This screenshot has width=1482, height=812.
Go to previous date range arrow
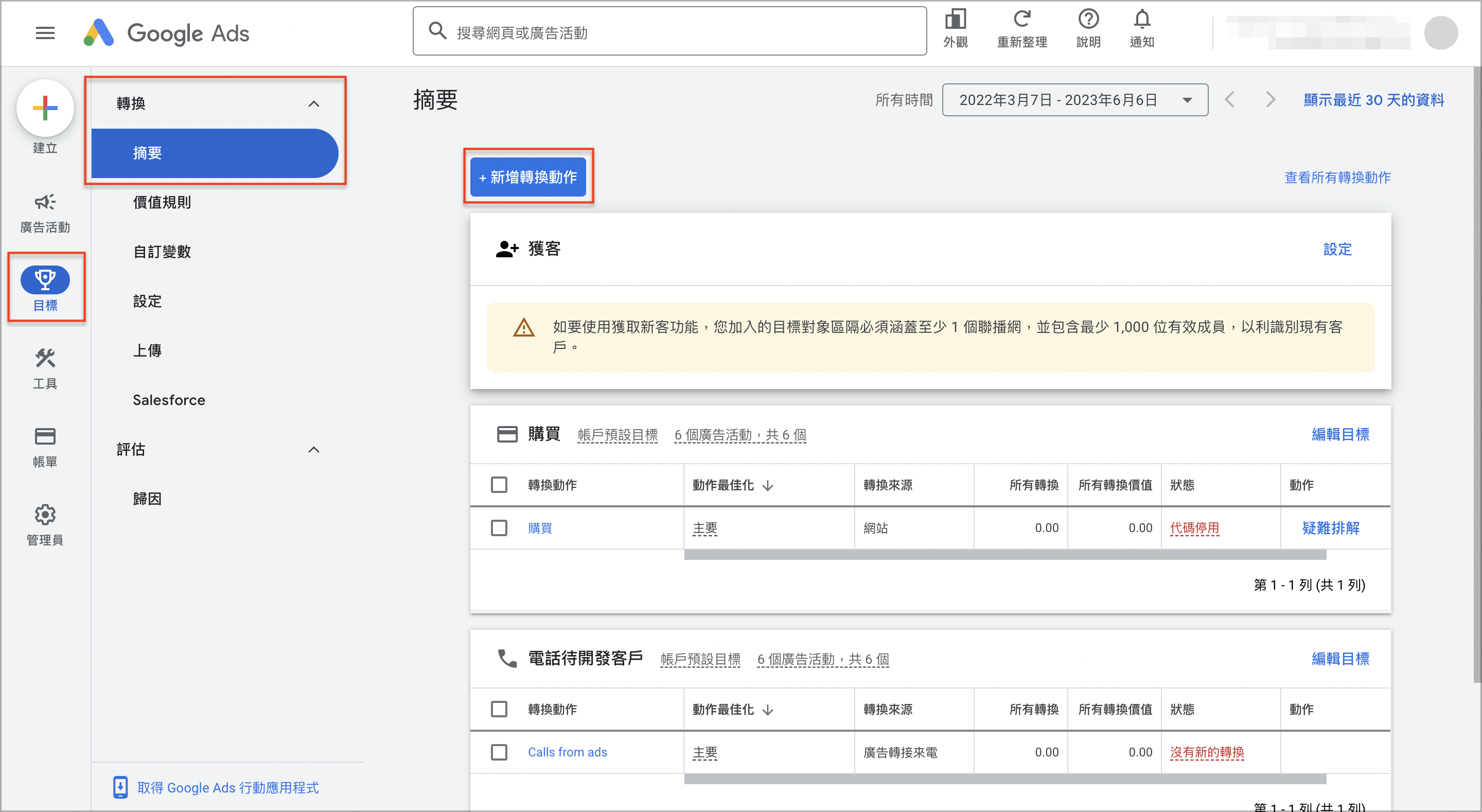click(1229, 99)
